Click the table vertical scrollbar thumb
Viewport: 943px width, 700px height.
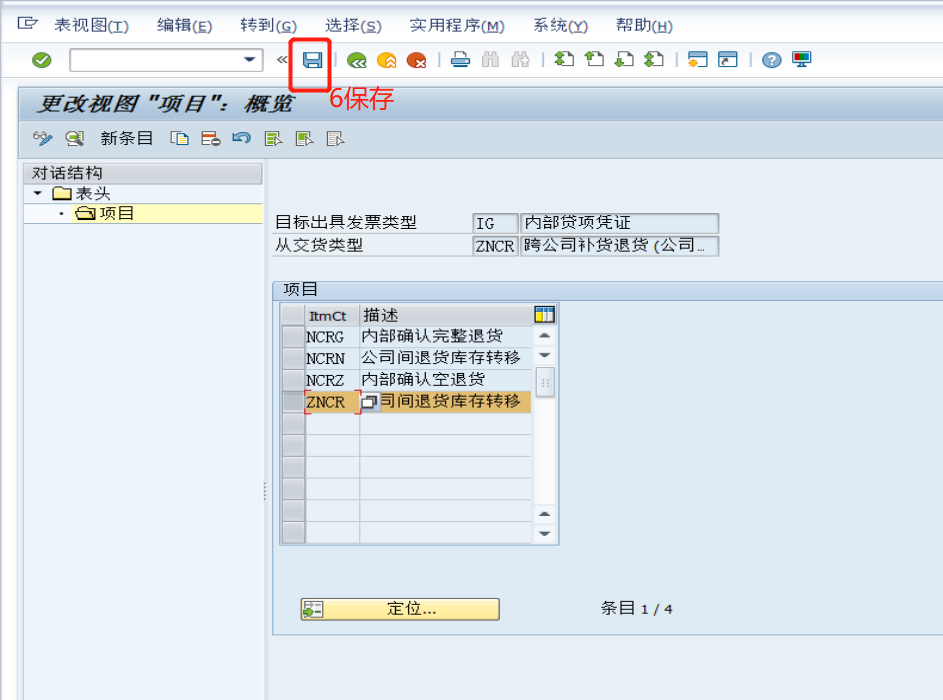point(545,382)
